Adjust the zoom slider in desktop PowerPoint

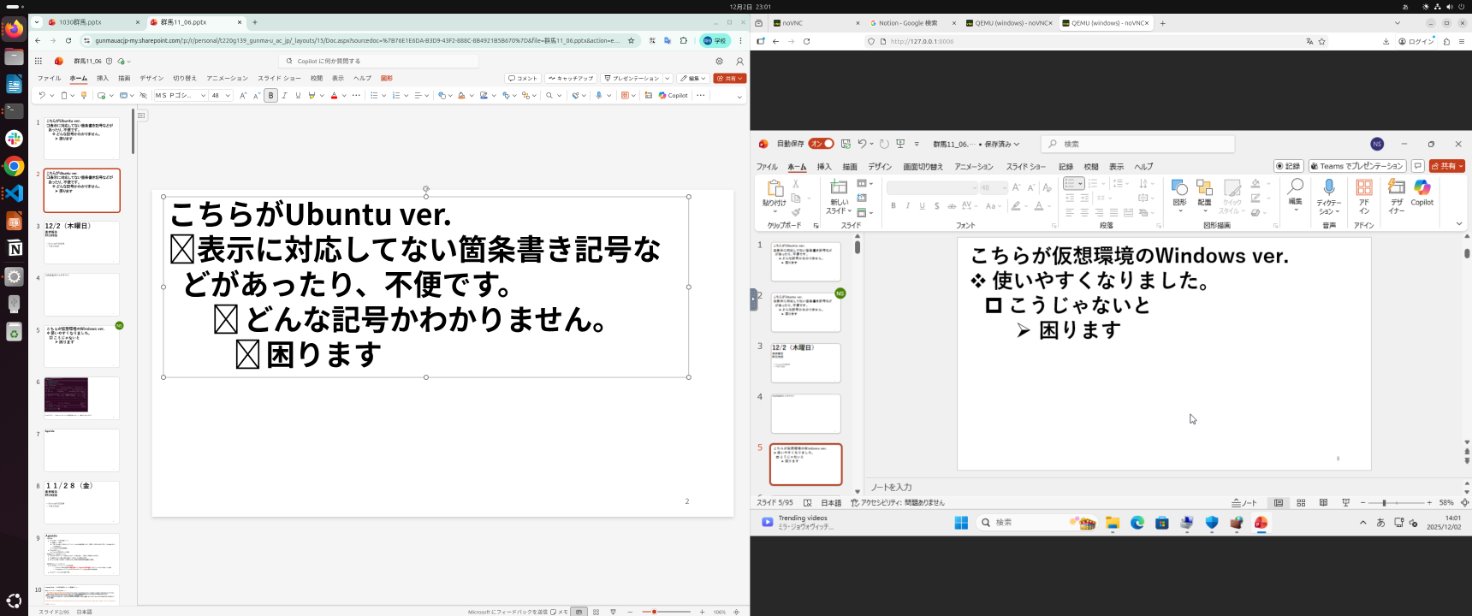pyautogui.click(x=1384, y=502)
